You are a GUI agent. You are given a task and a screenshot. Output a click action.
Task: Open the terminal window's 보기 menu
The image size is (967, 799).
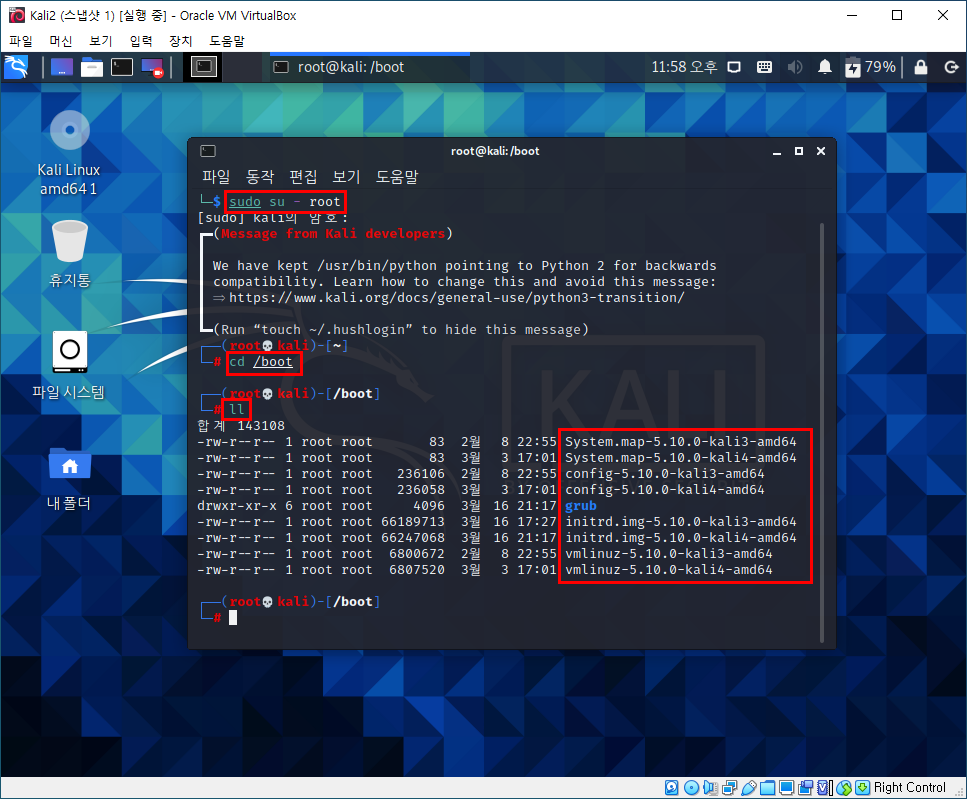(346, 176)
